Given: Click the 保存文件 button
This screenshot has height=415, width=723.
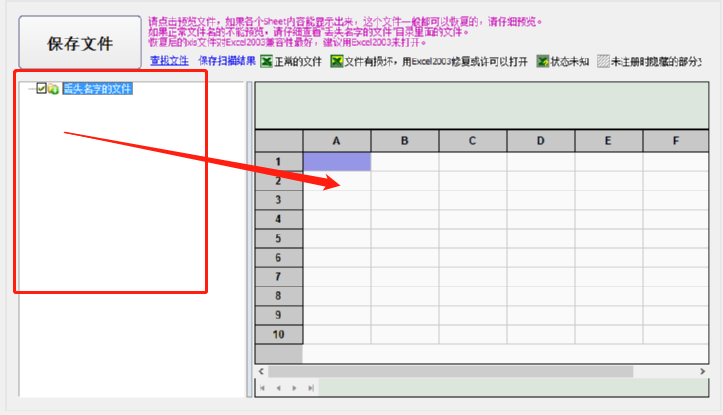Looking at the screenshot, I should coord(80,42).
